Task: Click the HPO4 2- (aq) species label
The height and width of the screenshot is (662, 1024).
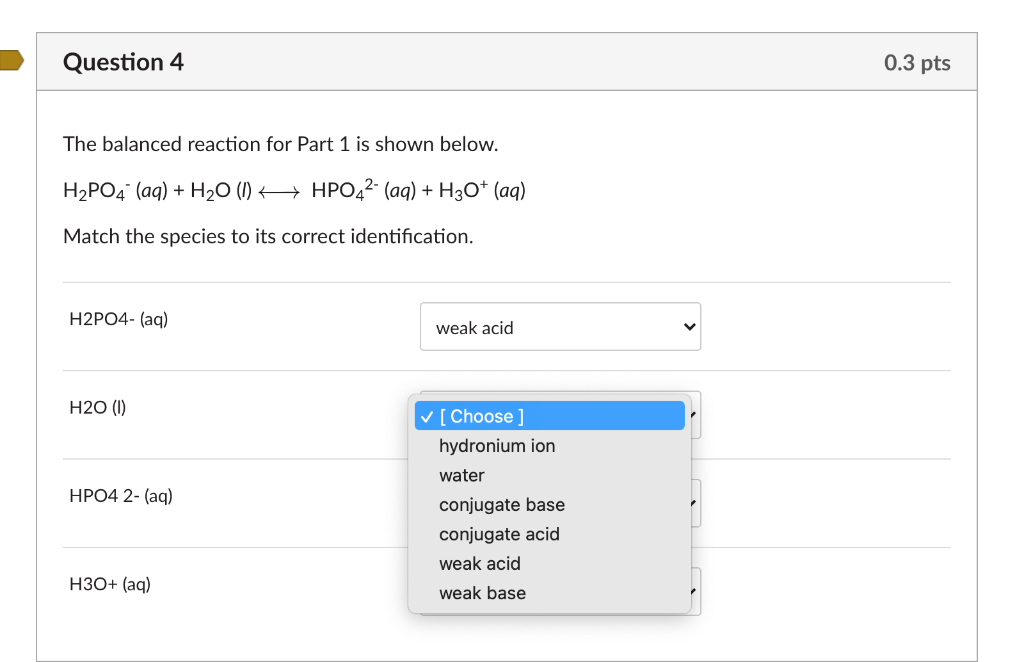Action: point(121,496)
